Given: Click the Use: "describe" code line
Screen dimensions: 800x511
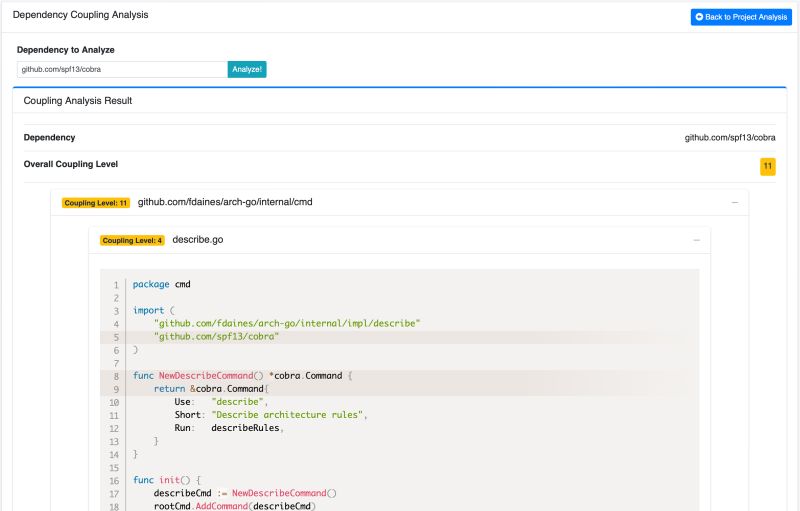Looking at the screenshot, I should [221, 402].
